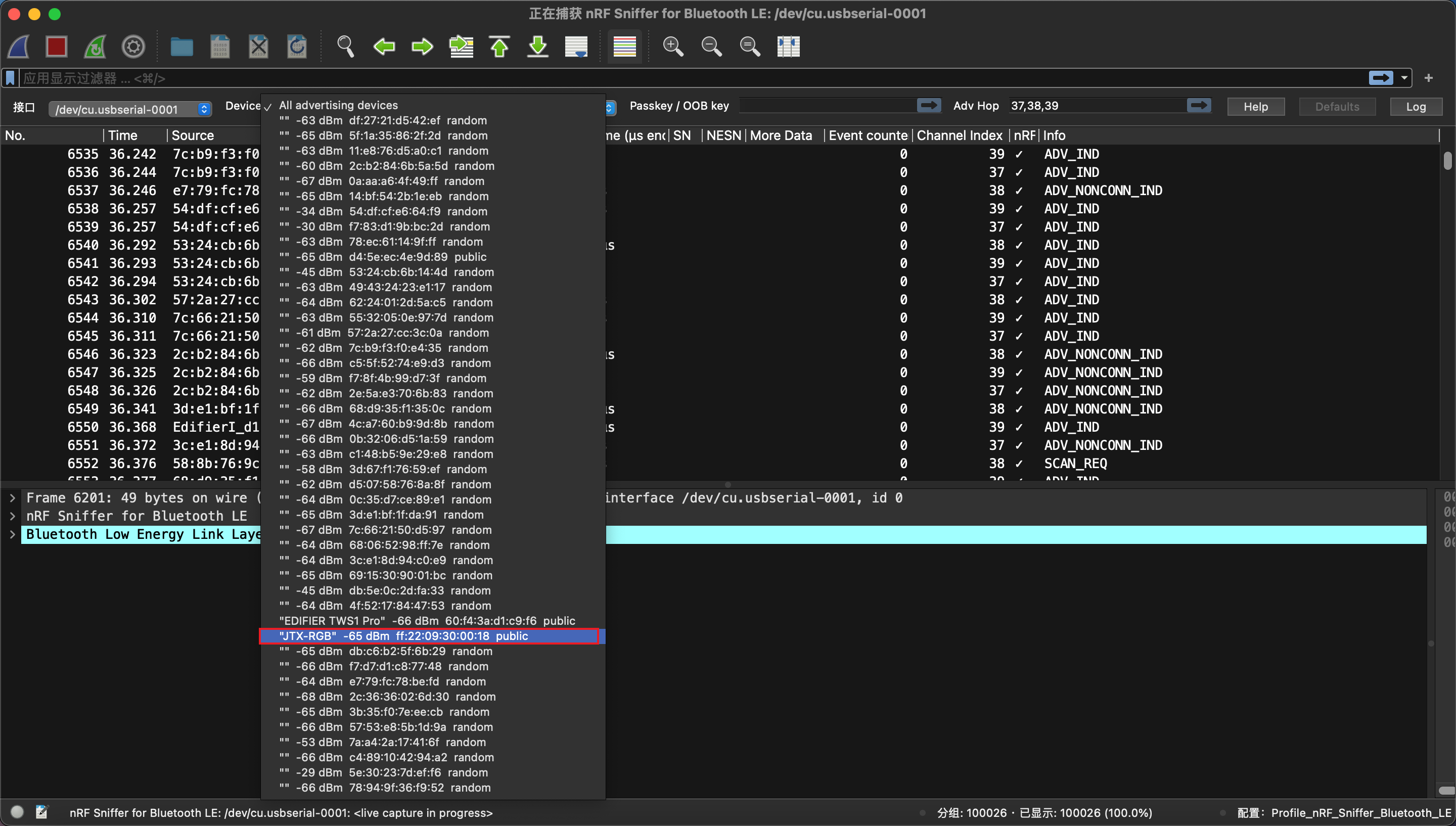Click the Help button
This screenshot has height=826, width=1456.
(x=1255, y=107)
